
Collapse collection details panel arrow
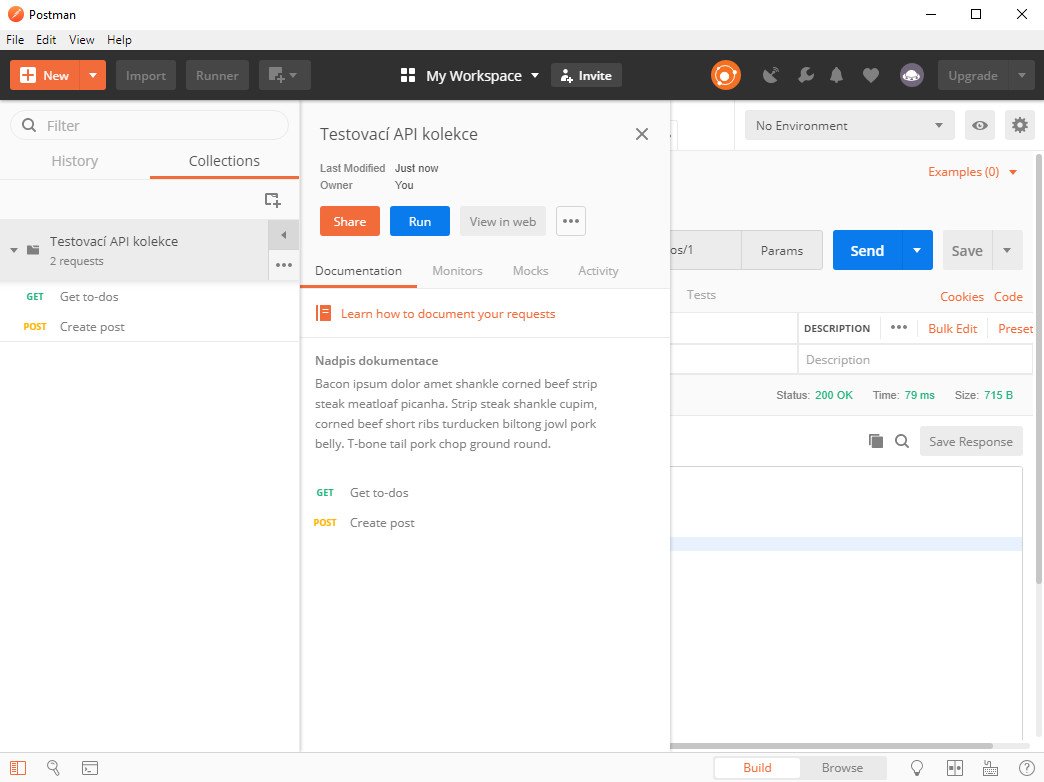[x=284, y=235]
